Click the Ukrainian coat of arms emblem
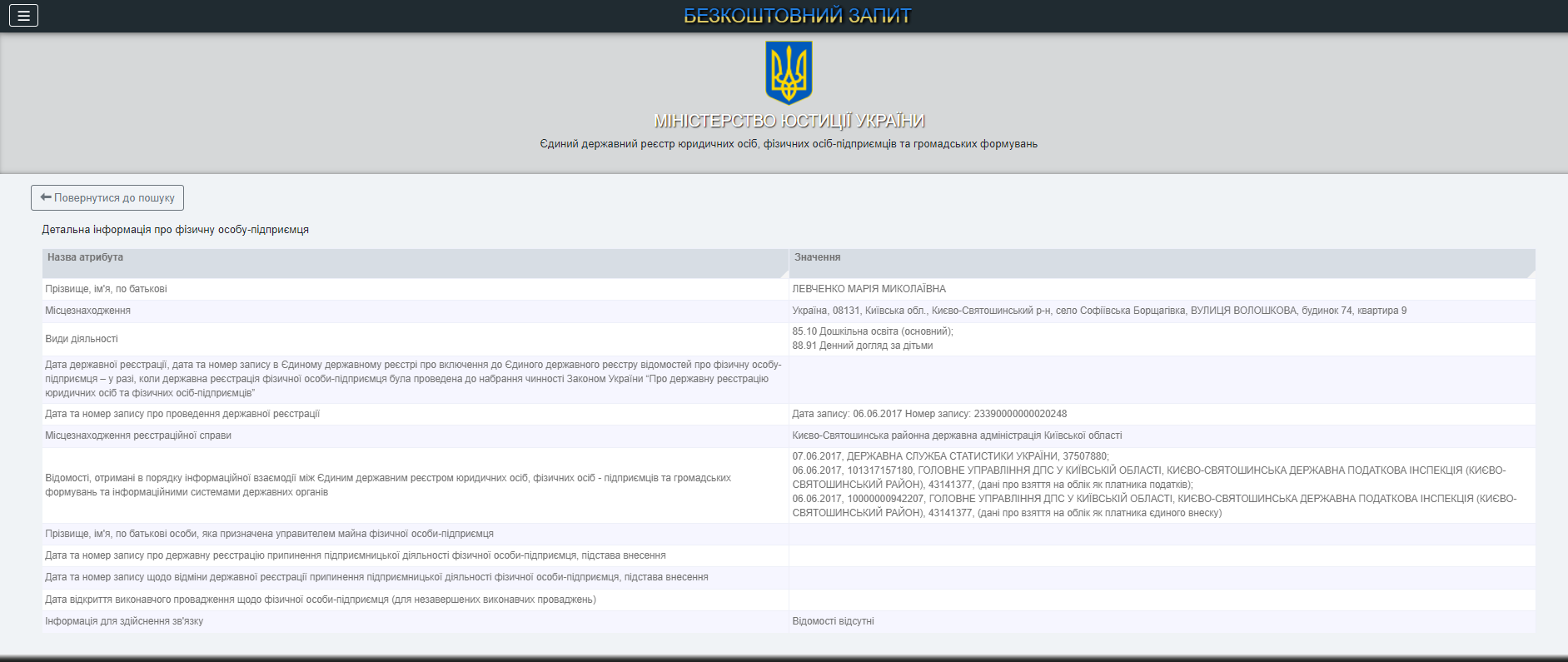 coord(788,73)
